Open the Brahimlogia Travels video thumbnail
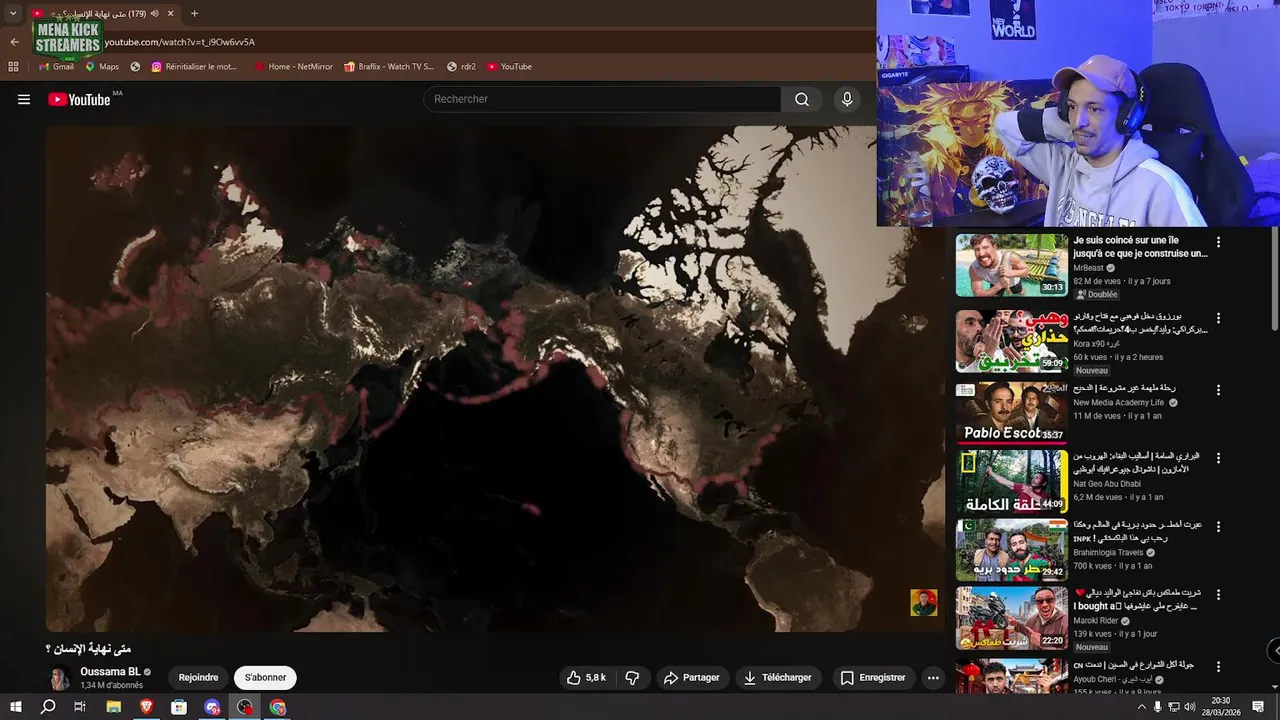1280x720 pixels. point(1011,549)
